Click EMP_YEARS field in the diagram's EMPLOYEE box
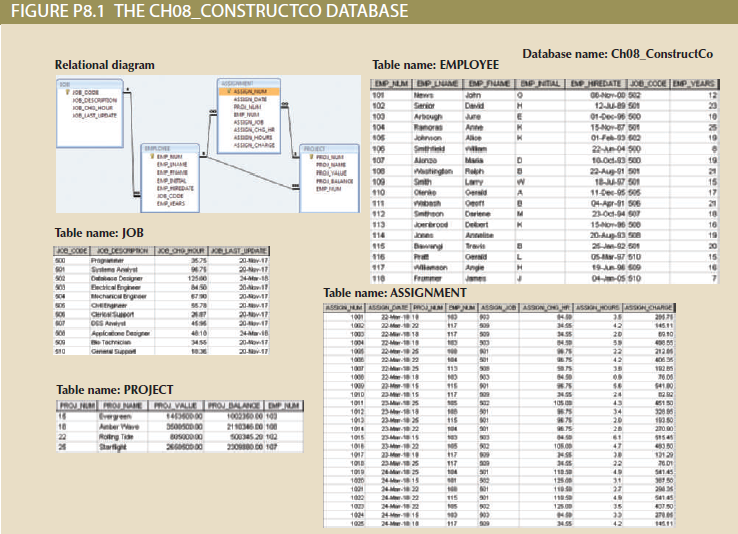Screen dimensions: 738x534 pyautogui.click(x=171, y=204)
